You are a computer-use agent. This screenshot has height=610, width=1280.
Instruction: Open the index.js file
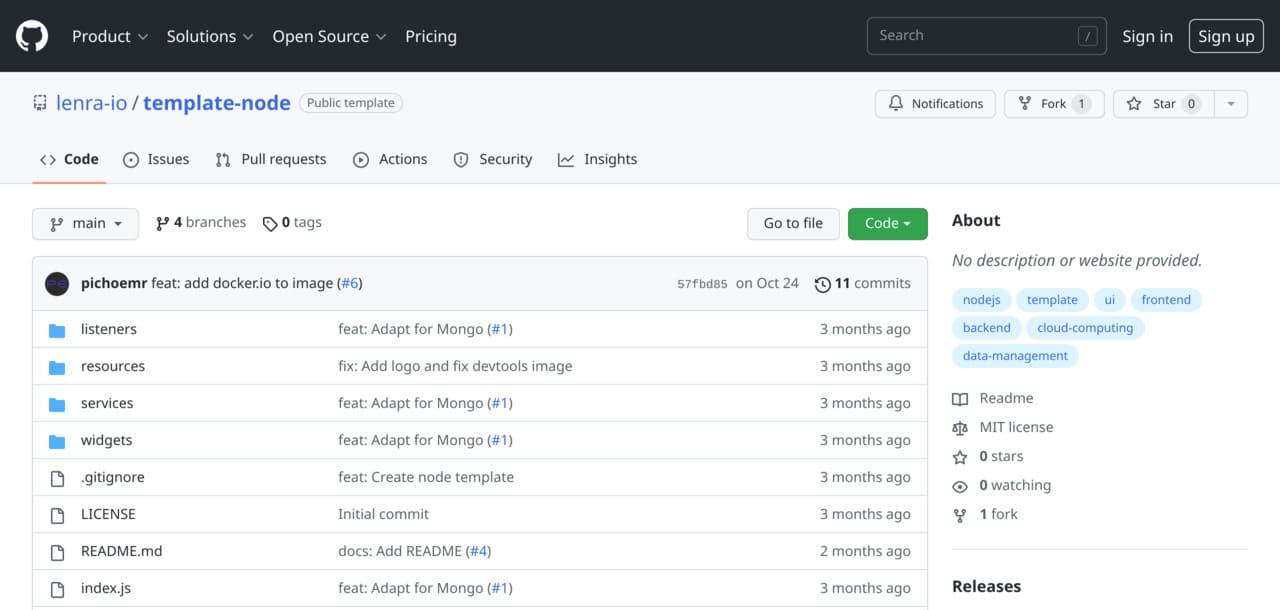tap(106, 589)
